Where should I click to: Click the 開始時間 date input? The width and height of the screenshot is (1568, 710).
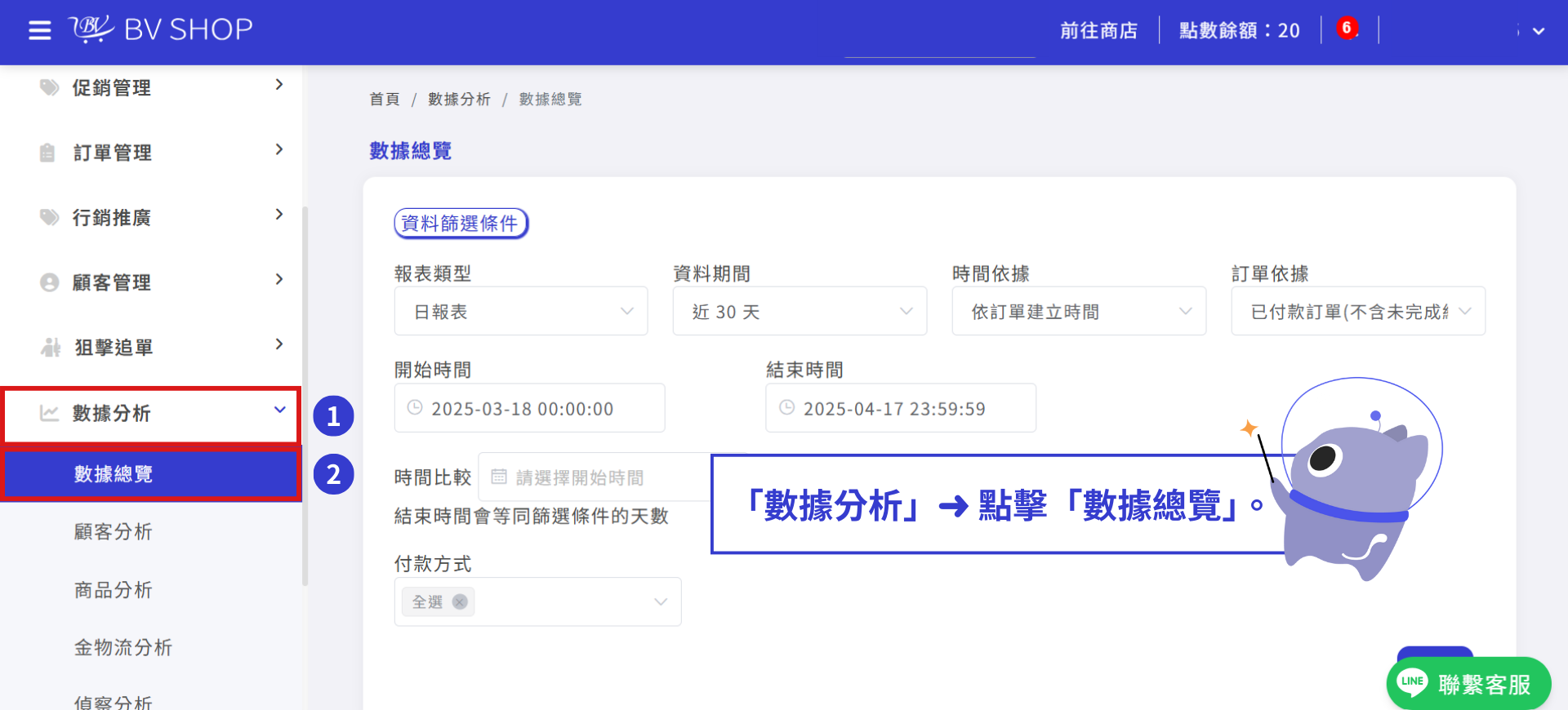tap(529, 408)
